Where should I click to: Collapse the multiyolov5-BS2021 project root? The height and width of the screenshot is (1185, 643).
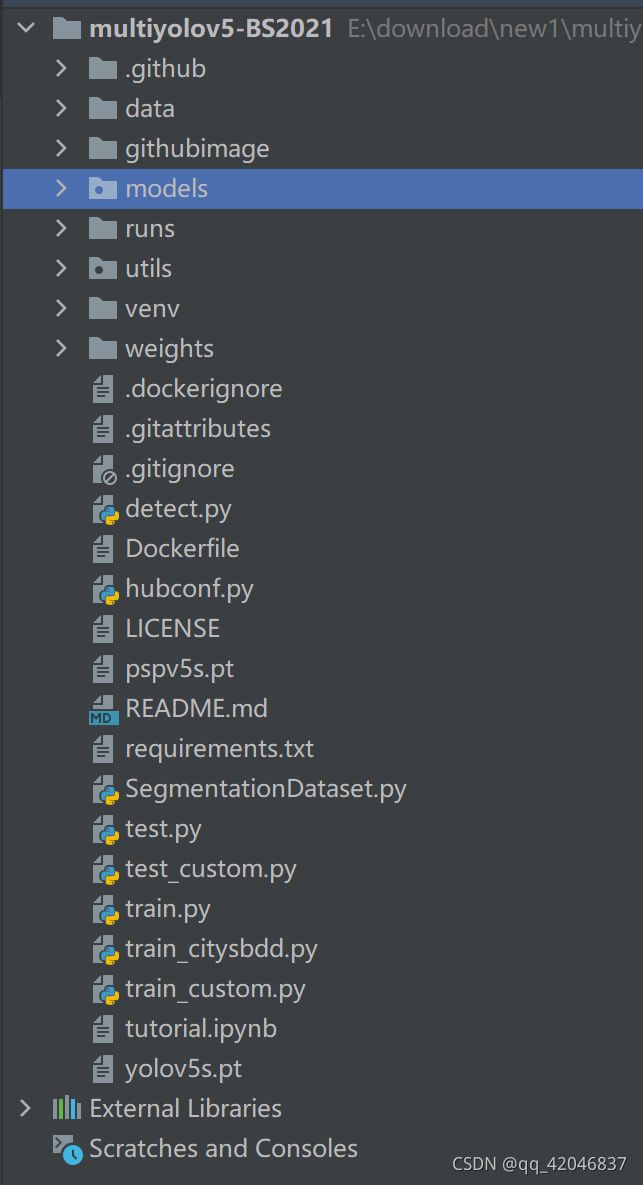click(x=26, y=29)
